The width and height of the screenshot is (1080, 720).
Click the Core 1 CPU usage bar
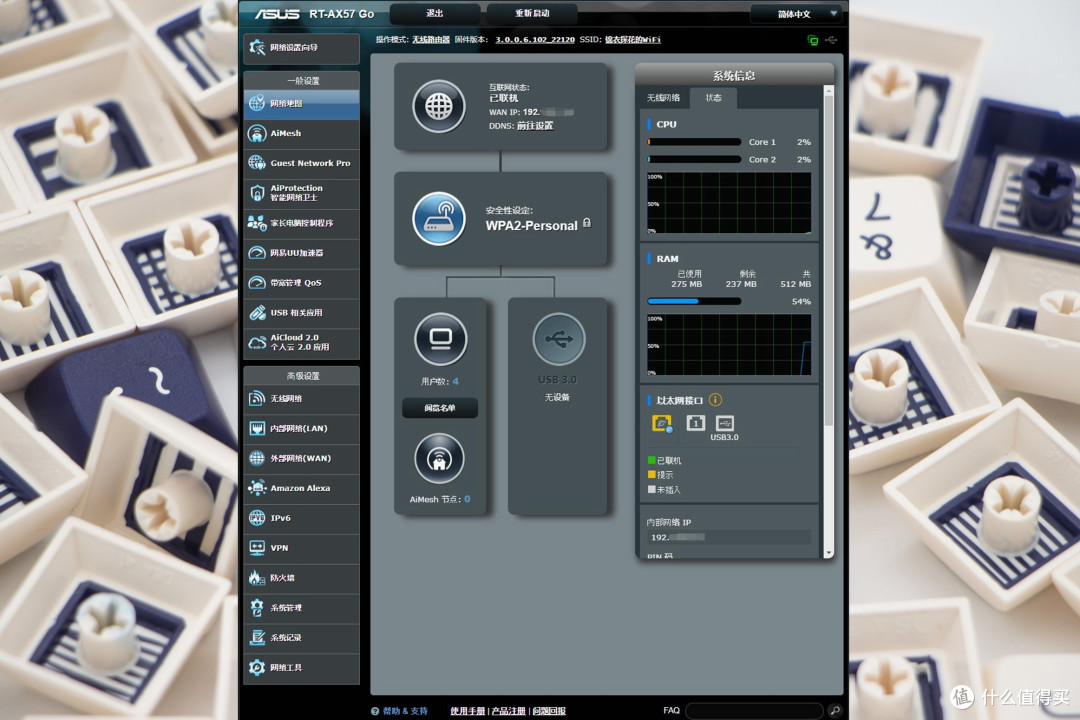point(694,142)
